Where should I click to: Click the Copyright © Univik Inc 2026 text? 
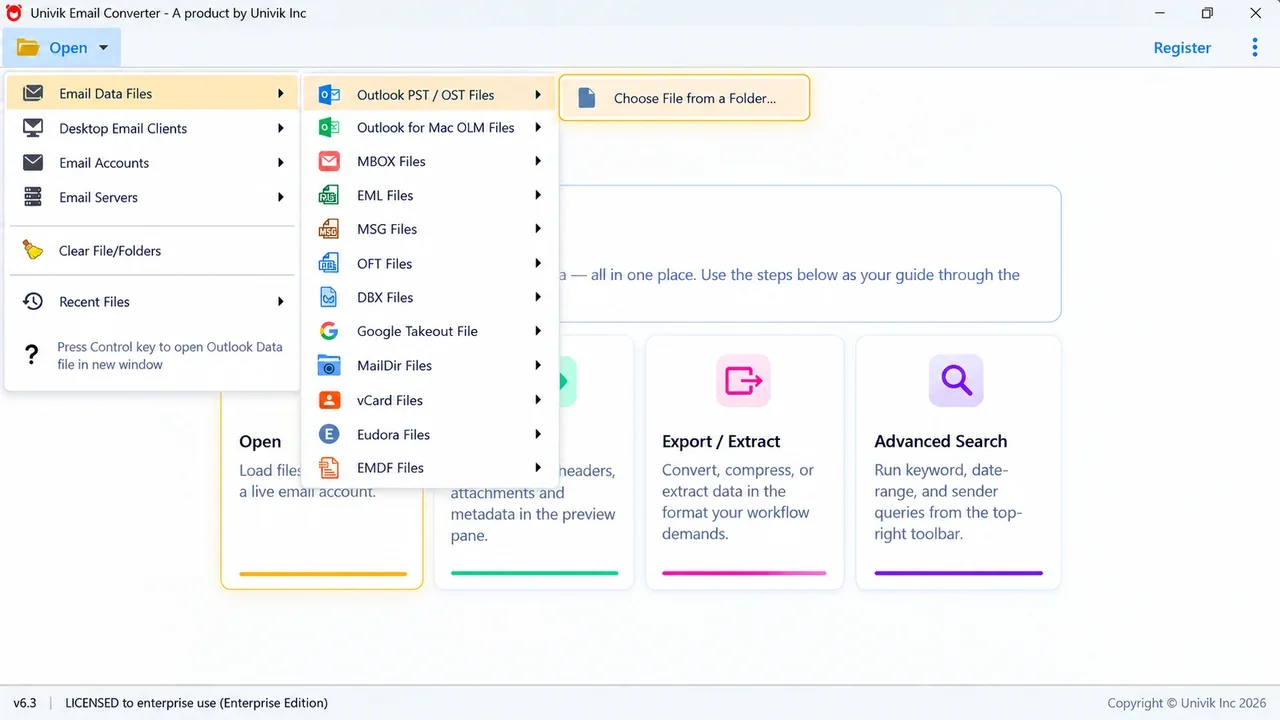click(1187, 703)
